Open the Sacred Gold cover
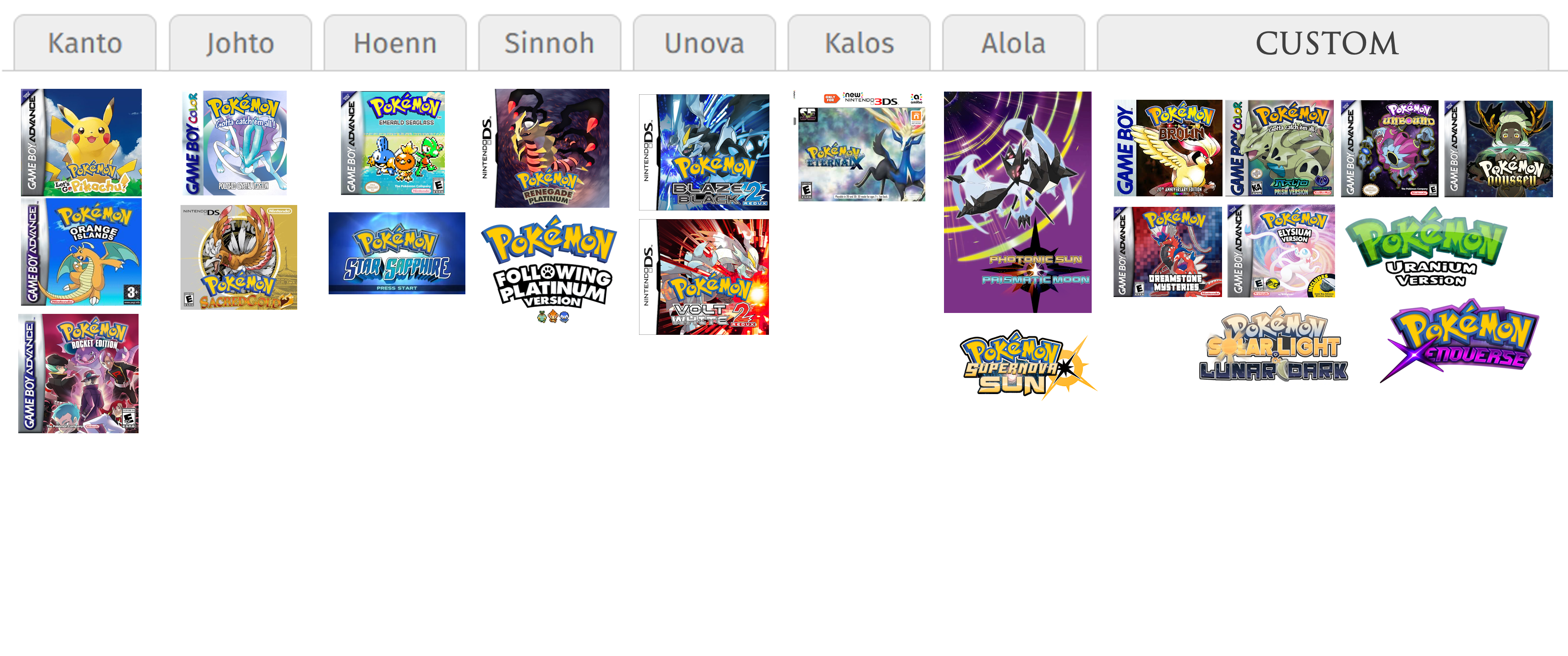This screenshot has height=656, width=1568. [x=238, y=257]
